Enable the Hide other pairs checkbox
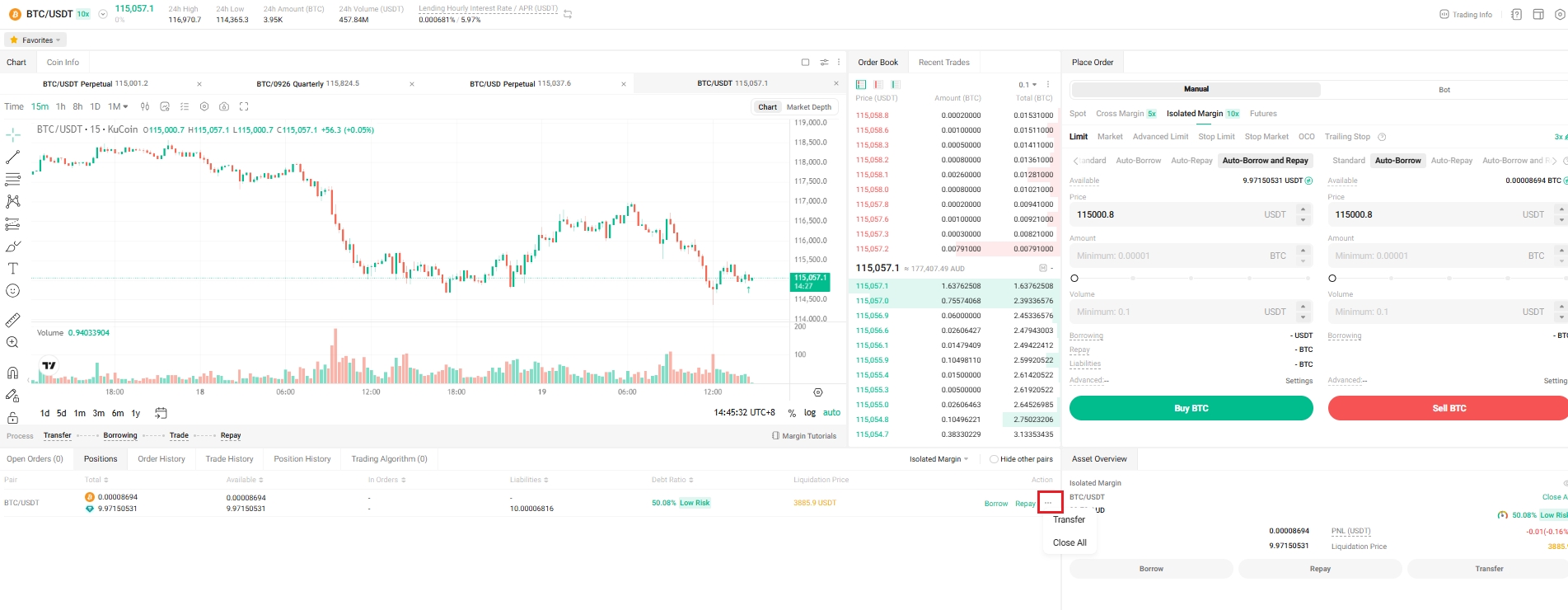This screenshot has height=610, width=1568. point(994,459)
